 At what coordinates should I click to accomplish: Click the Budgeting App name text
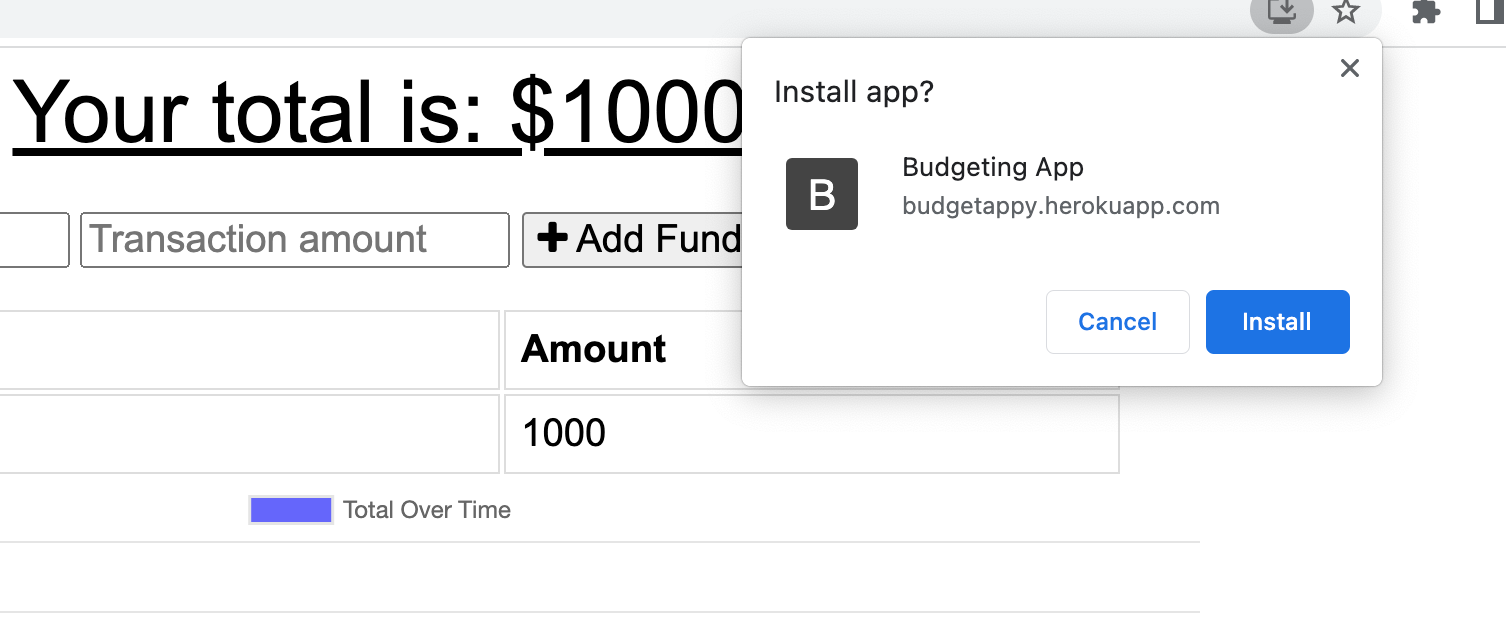pyautogui.click(x=993, y=167)
